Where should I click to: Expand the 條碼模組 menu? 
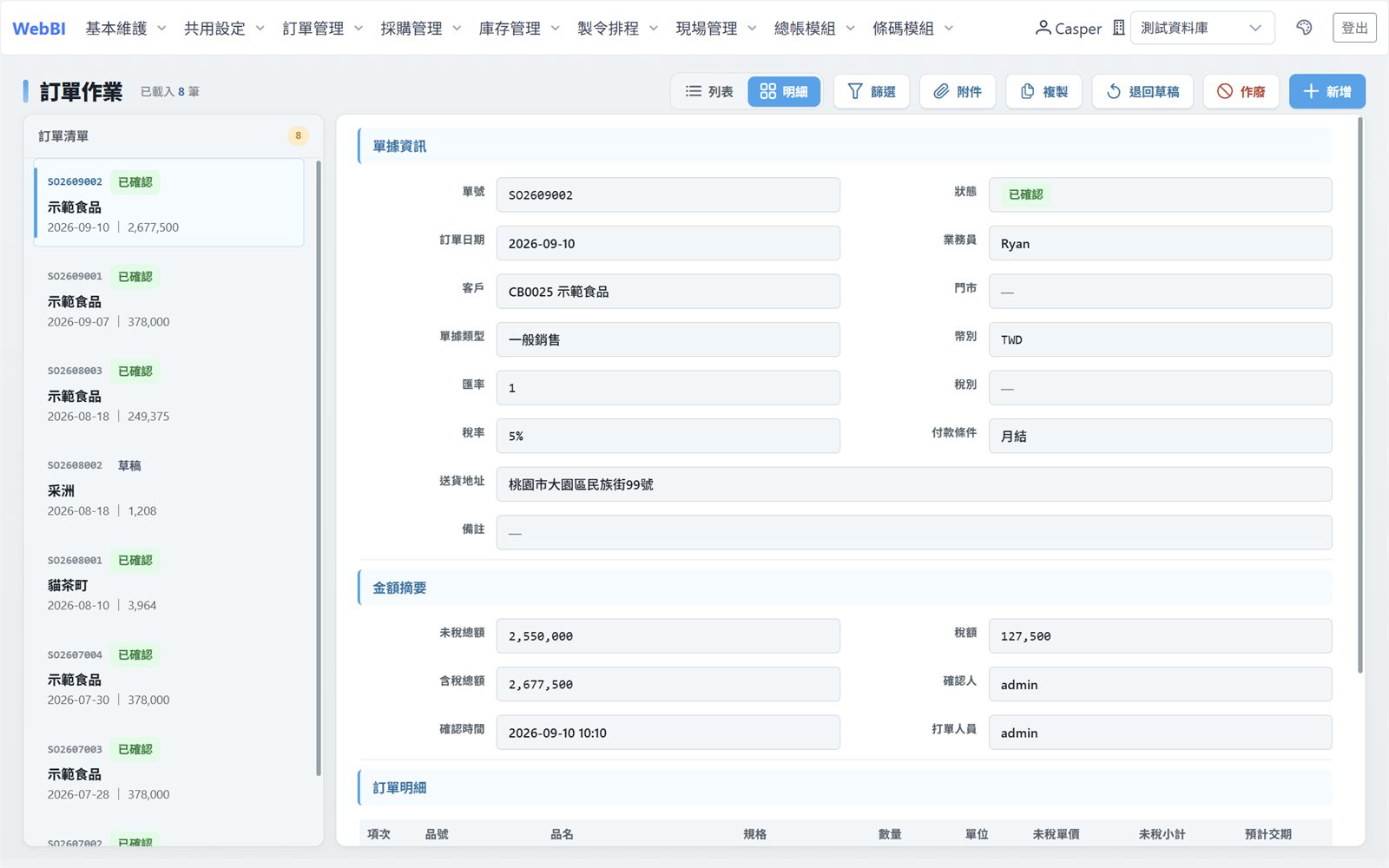tap(912, 29)
